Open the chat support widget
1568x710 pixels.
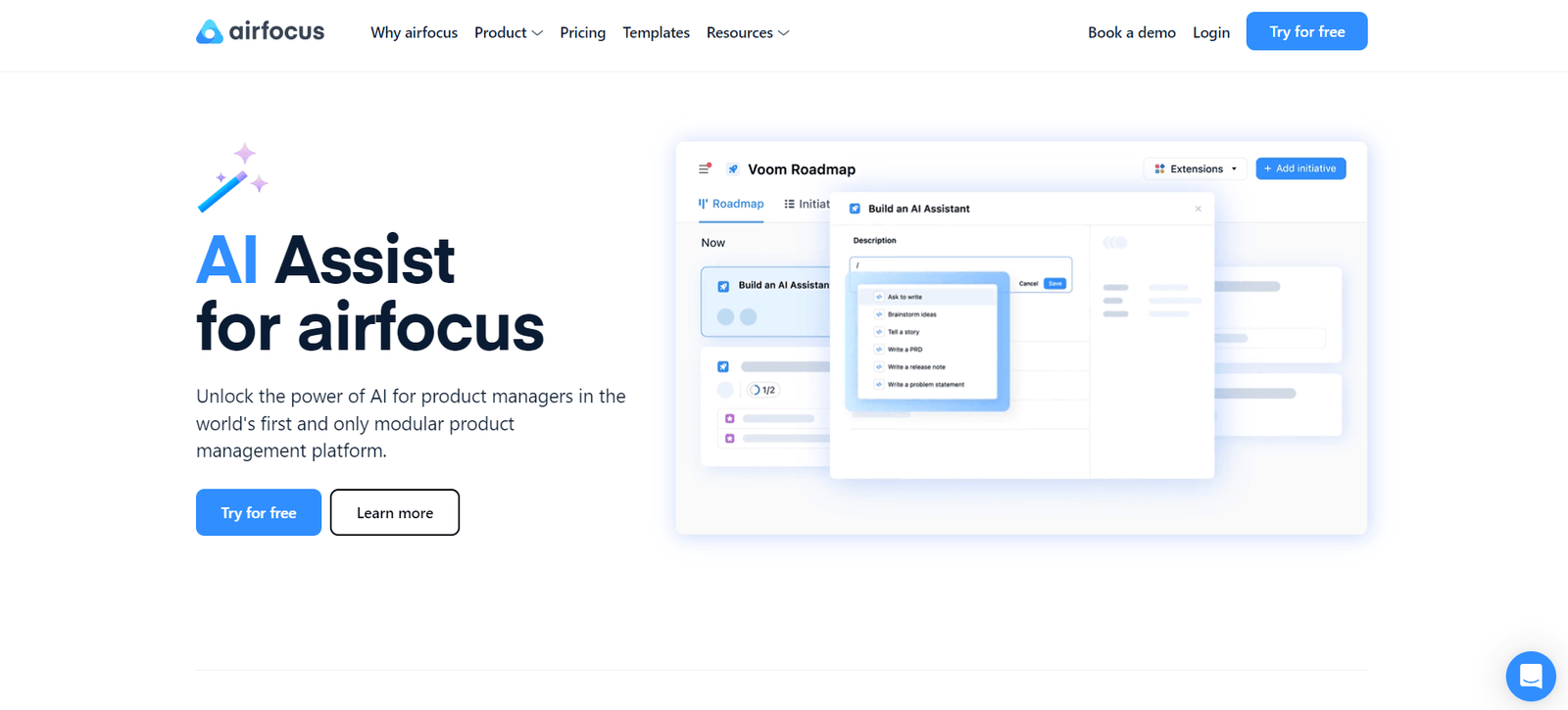click(1530, 676)
